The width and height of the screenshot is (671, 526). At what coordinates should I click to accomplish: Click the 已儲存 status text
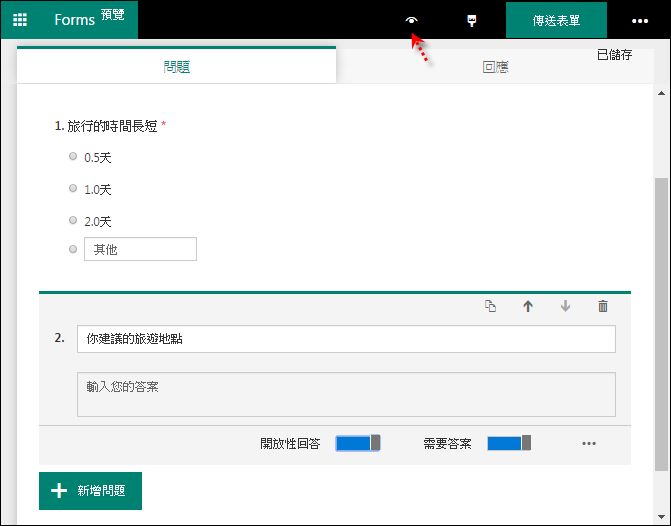pos(615,55)
